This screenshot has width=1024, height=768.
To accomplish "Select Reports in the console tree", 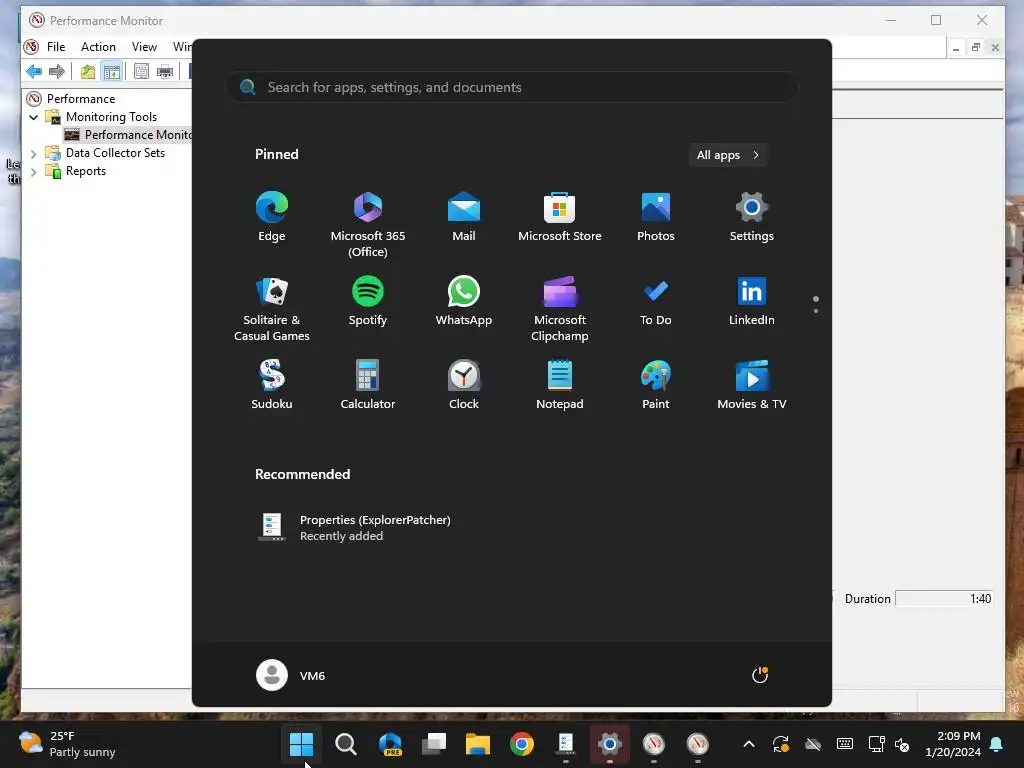I will click(76, 171).
